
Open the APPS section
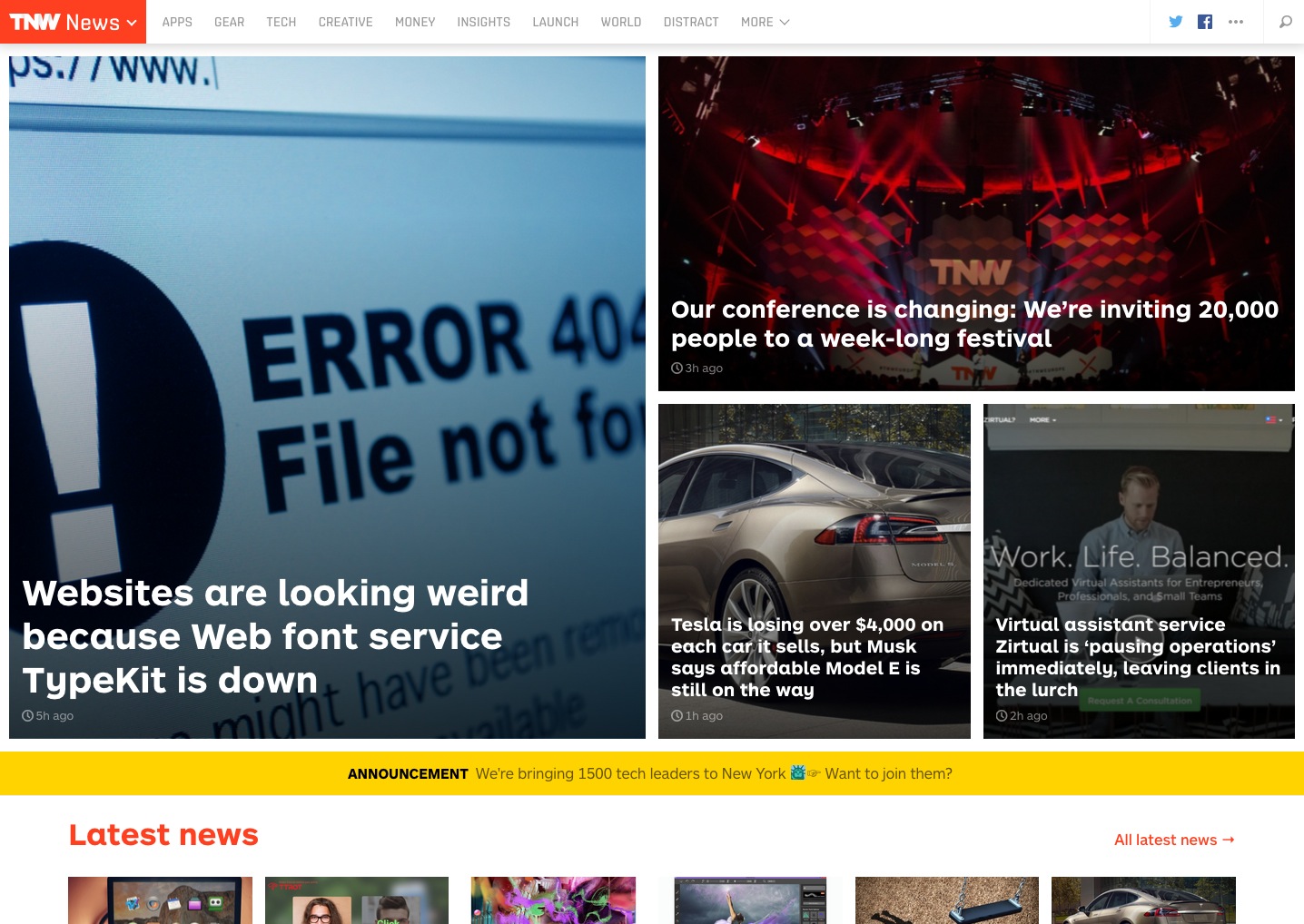pos(177,22)
